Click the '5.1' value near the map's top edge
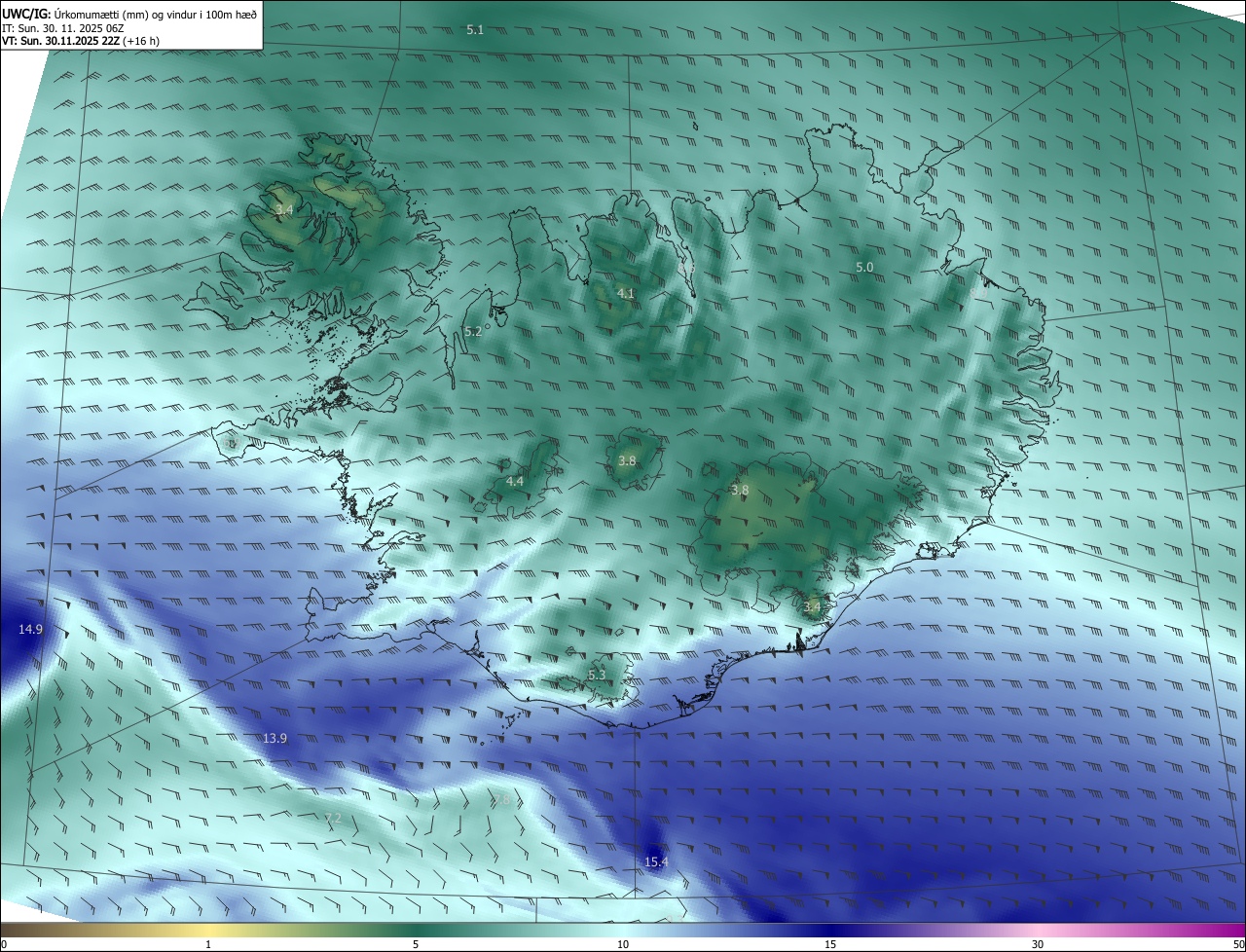 (475, 30)
